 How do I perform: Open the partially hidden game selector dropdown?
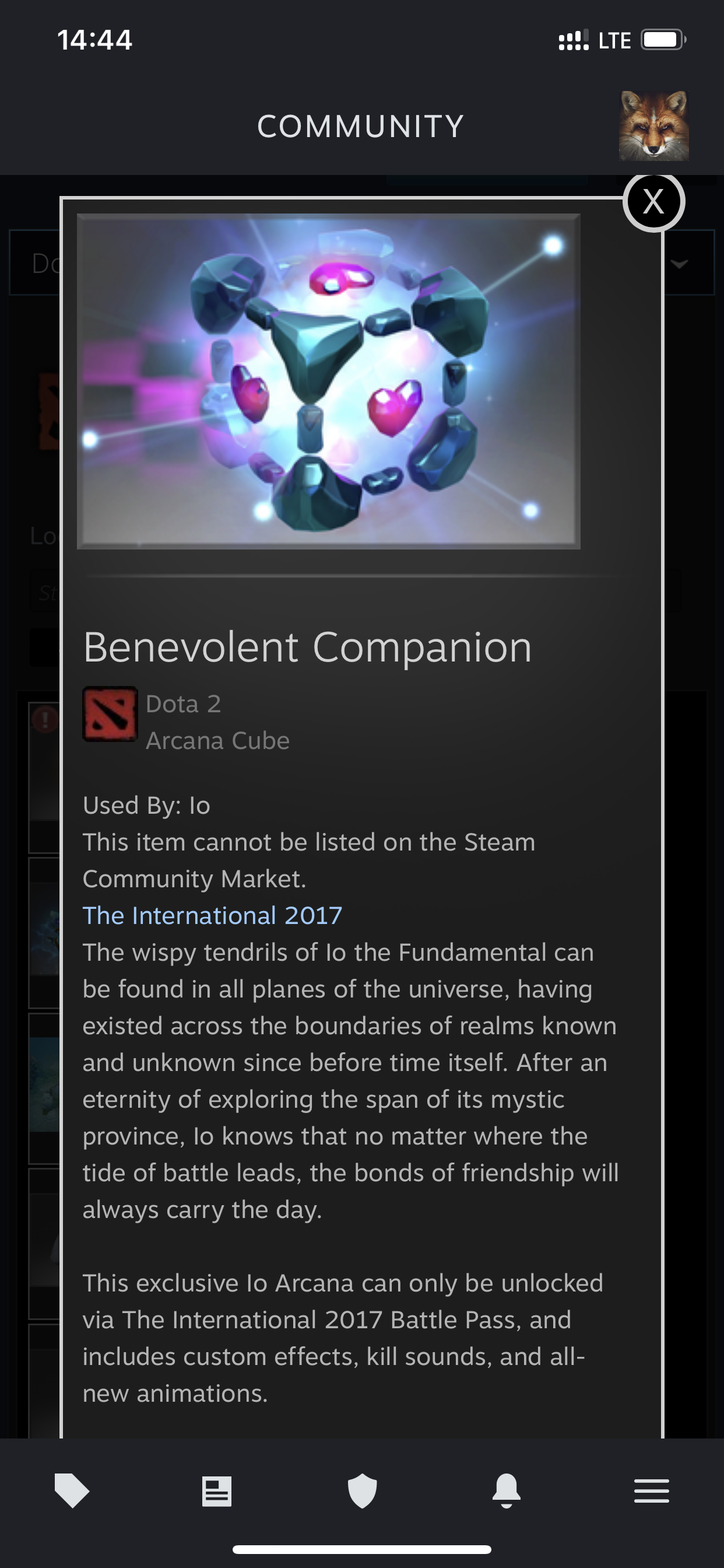34,262
